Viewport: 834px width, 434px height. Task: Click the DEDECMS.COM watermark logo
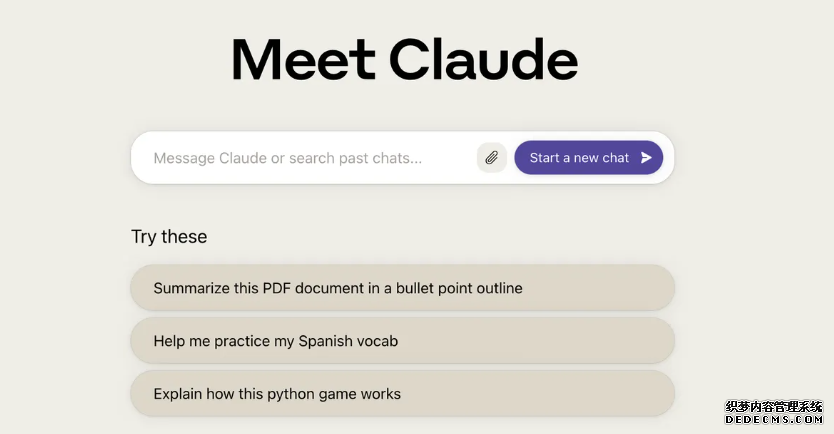[774, 419]
